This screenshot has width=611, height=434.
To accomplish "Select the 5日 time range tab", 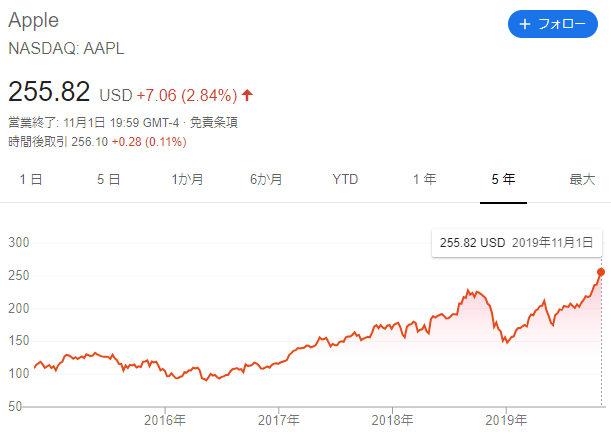I will click(x=109, y=180).
